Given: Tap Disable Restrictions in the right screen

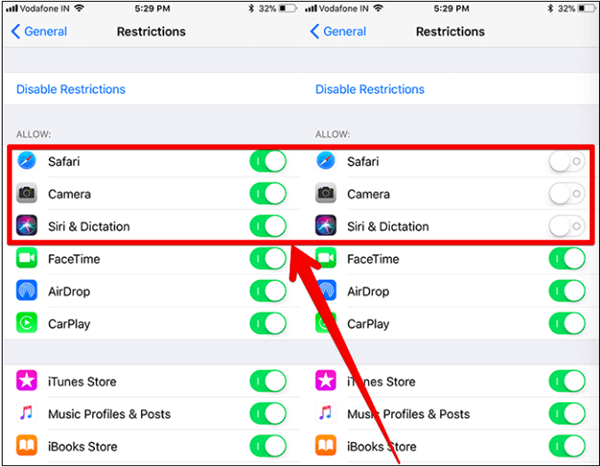Looking at the screenshot, I should coord(370,89).
